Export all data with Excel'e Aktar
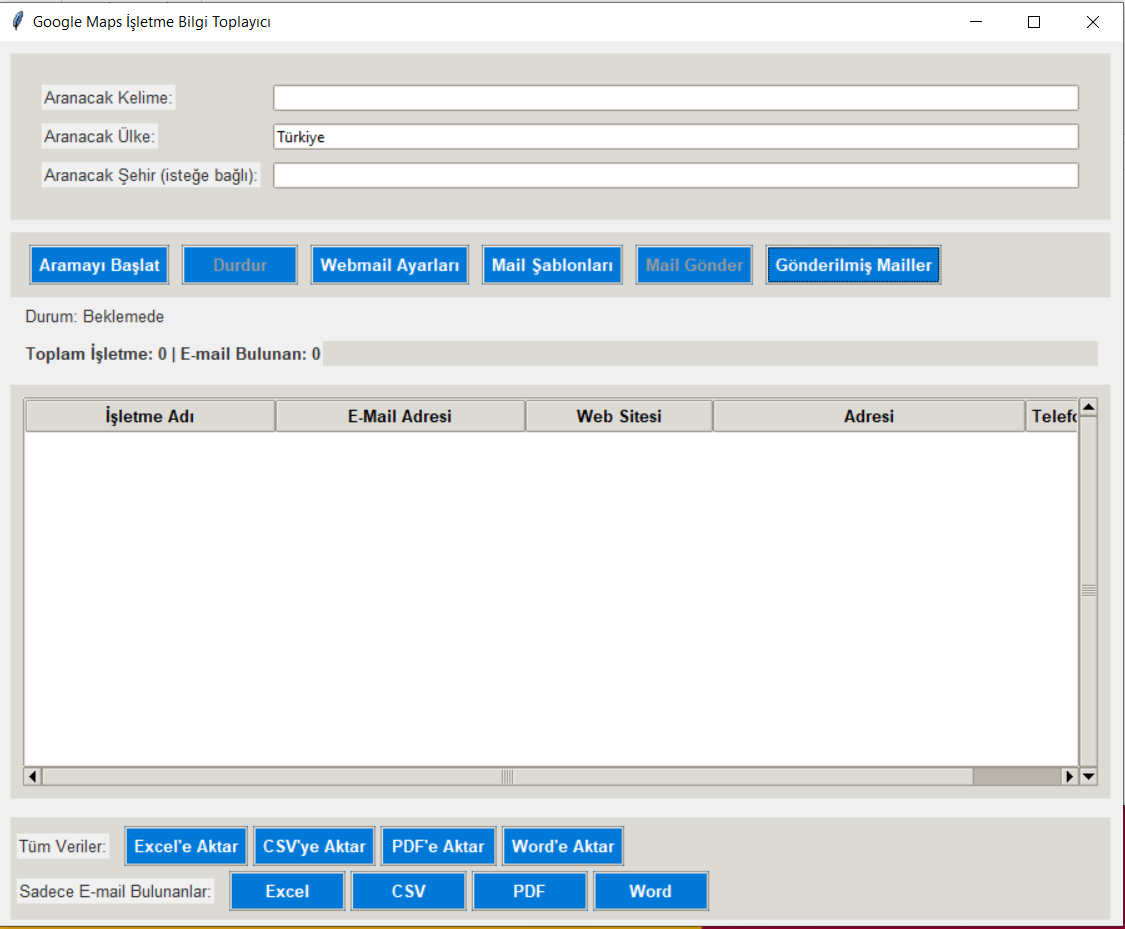 [x=186, y=847]
